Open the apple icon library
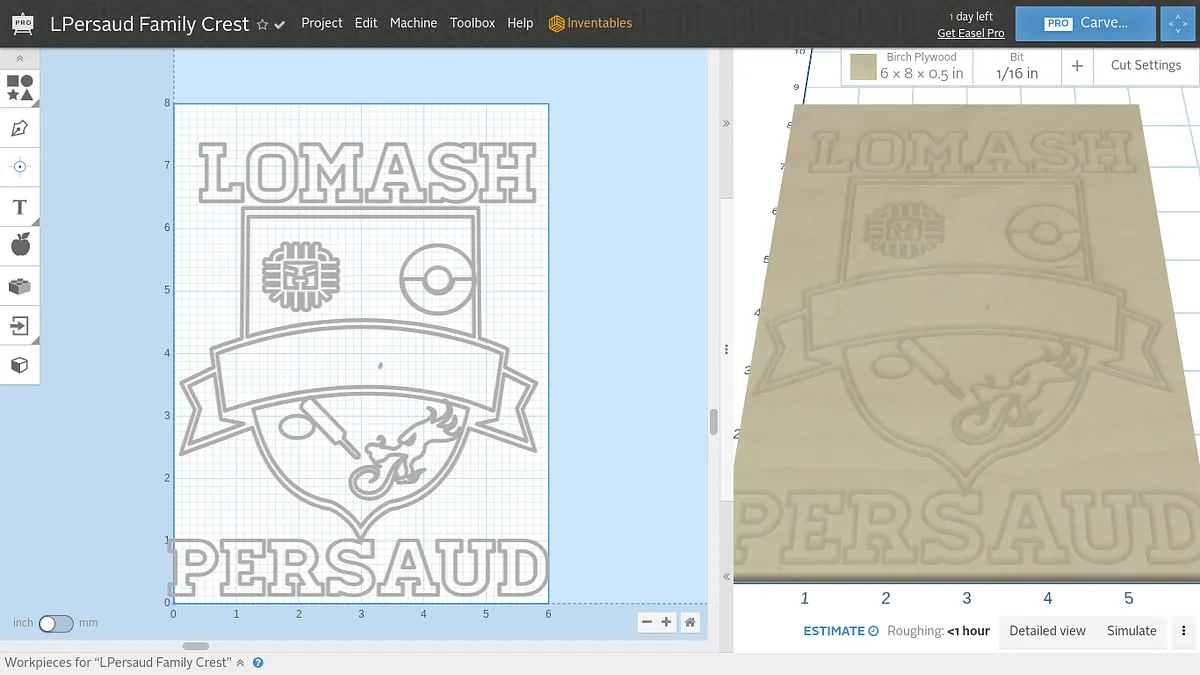 point(20,245)
